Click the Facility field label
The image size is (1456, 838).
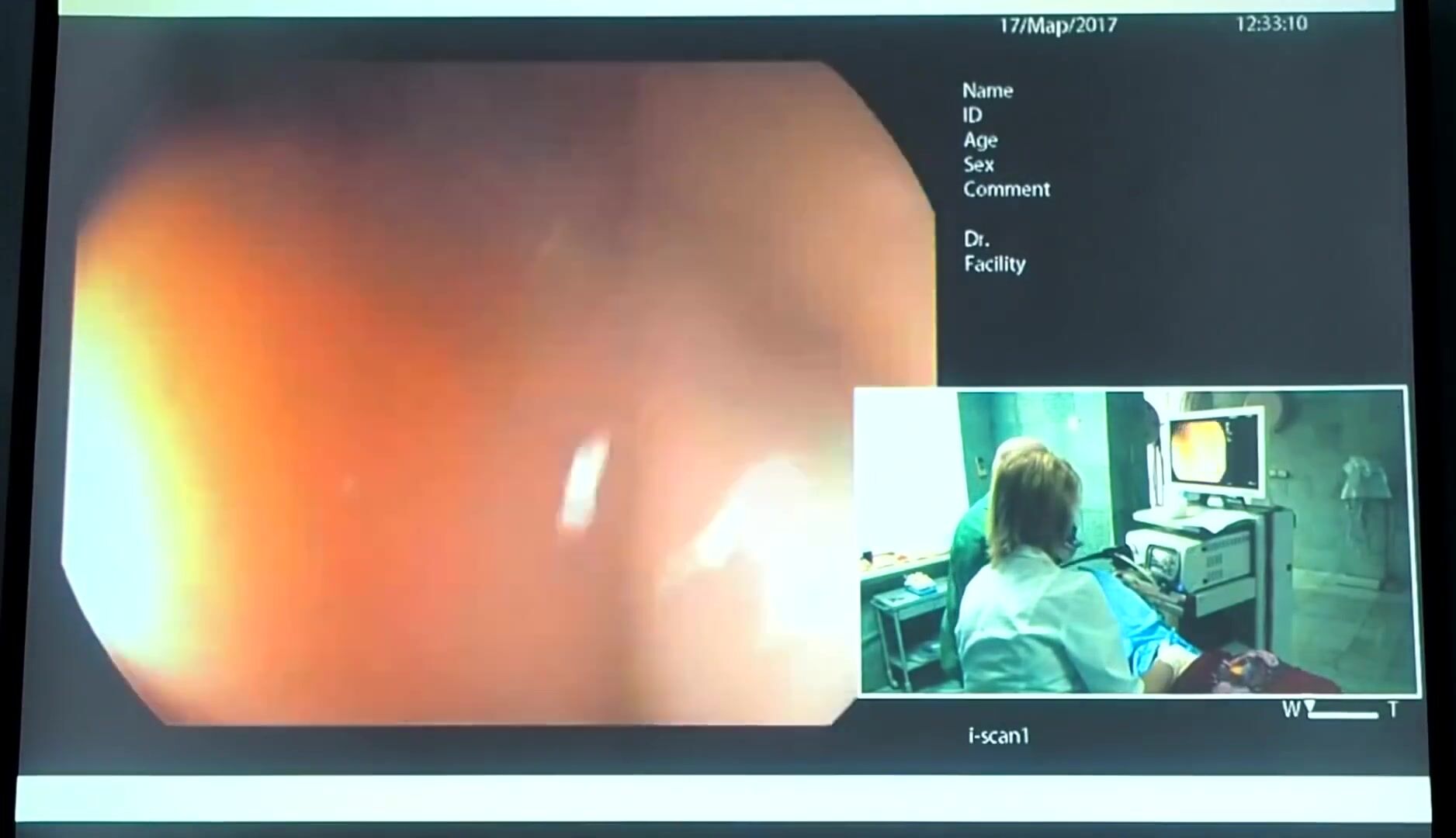pyautogui.click(x=994, y=265)
